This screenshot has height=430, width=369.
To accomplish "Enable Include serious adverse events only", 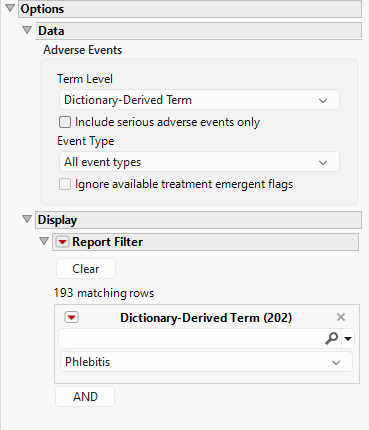I will point(65,122).
